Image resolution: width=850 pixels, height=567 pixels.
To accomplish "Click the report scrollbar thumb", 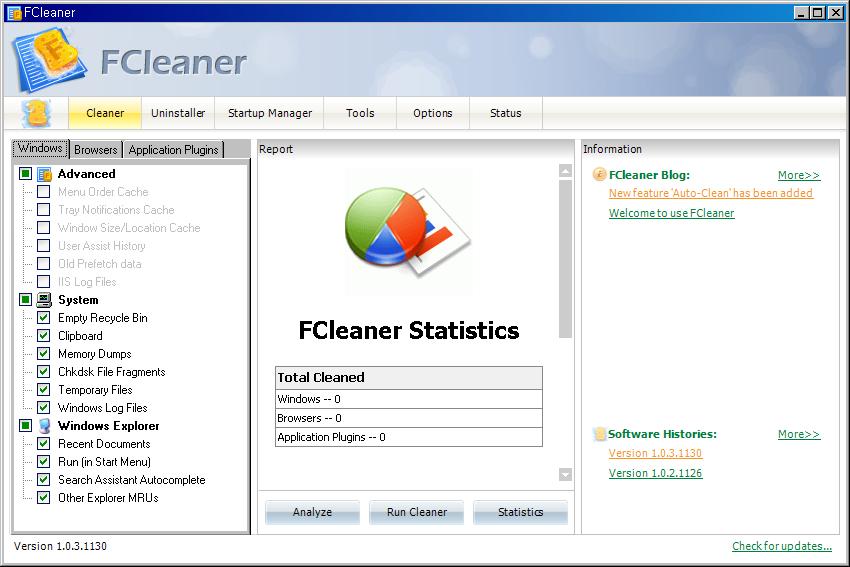I will pos(565,259).
